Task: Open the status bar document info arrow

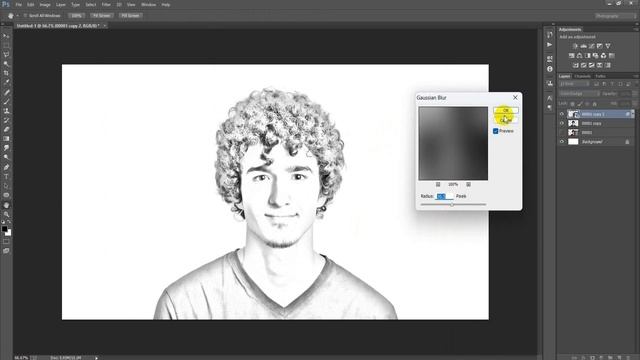Action: point(97,358)
